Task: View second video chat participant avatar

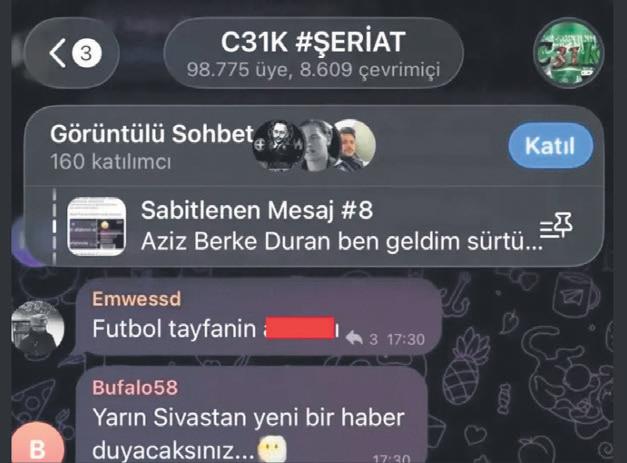Action: 317,146
